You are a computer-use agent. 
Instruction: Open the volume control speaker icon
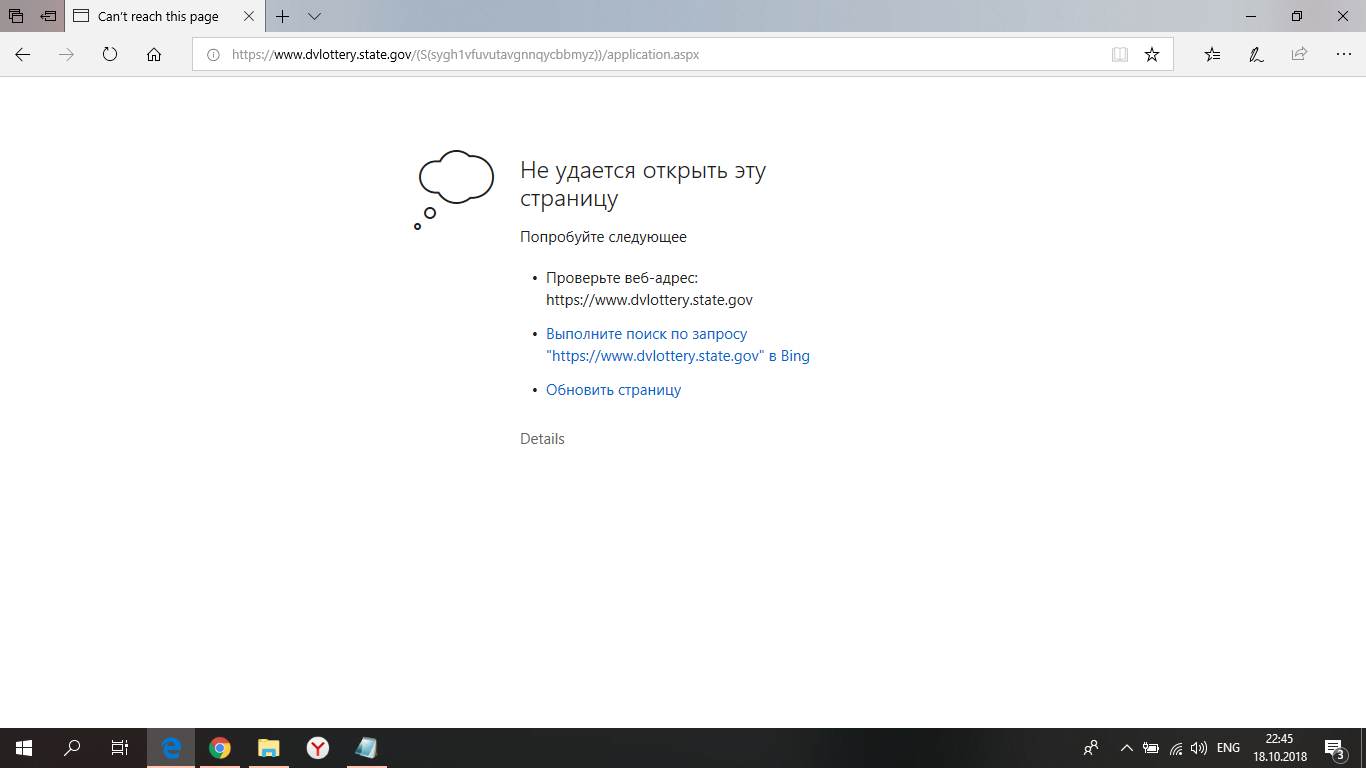coord(1199,748)
